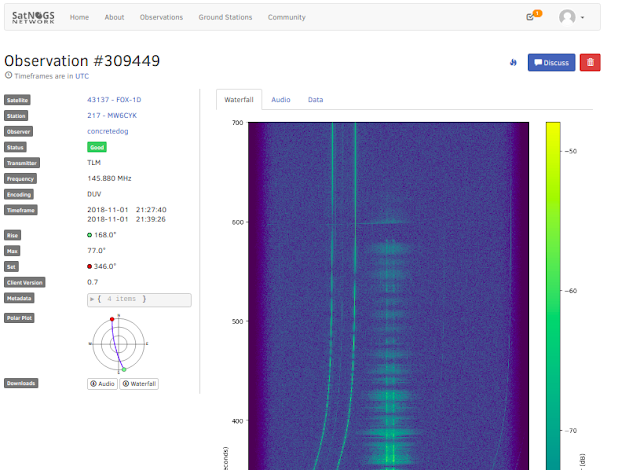Expand the Metadata 4 items tree
This screenshot has height=470, width=640.
[139, 299]
